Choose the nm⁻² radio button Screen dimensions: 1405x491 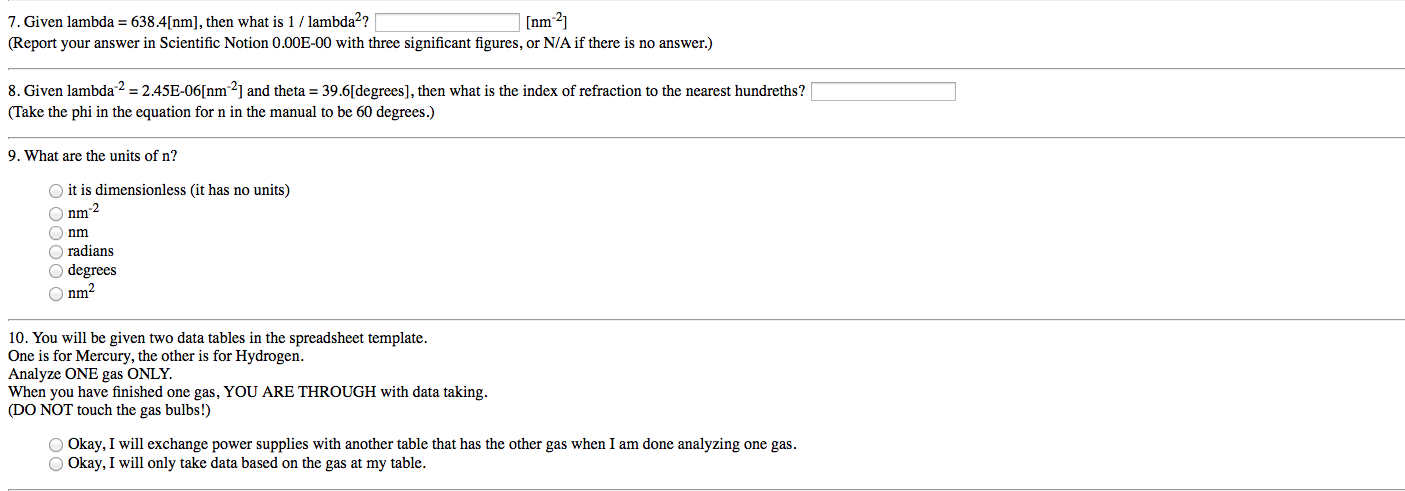click(x=56, y=213)
